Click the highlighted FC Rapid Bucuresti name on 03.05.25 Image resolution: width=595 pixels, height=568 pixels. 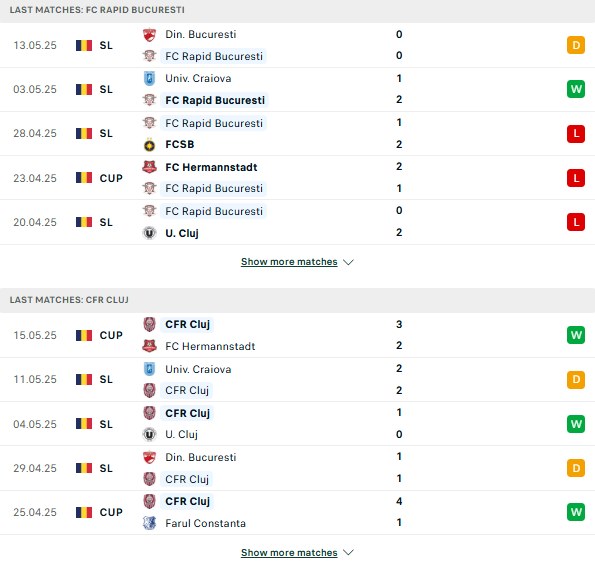click(215, 101)
